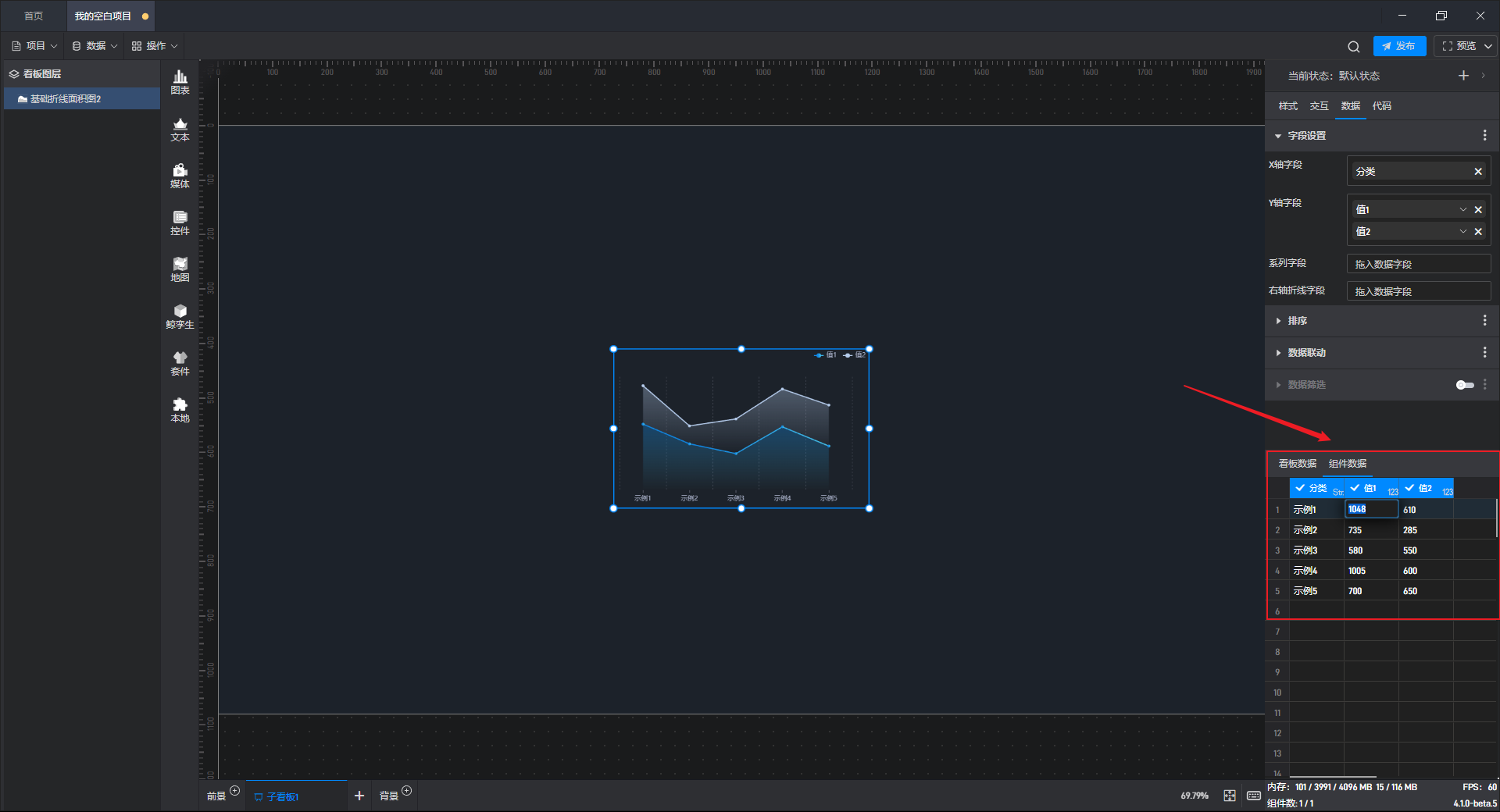This screenshot has width=1500, height=812.
Task: Select the 组件数据 tab
Action: pyautogui.click(x=1348, y=464)
